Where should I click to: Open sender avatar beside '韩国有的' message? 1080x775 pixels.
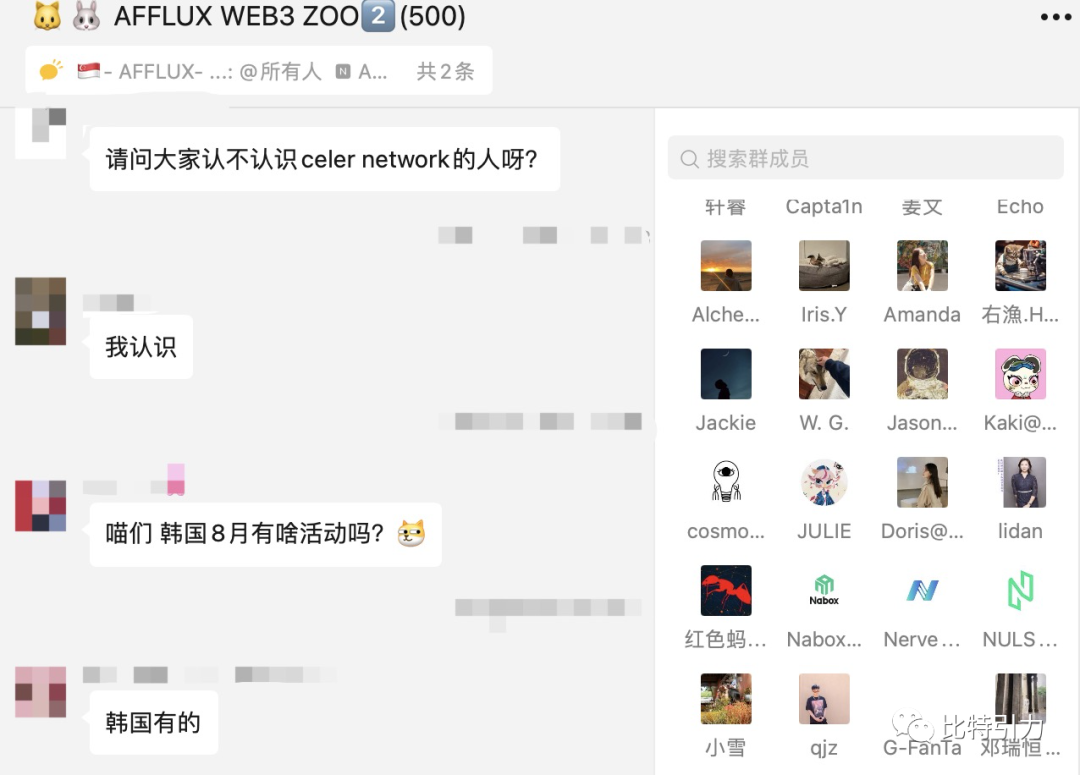point(41,692)
